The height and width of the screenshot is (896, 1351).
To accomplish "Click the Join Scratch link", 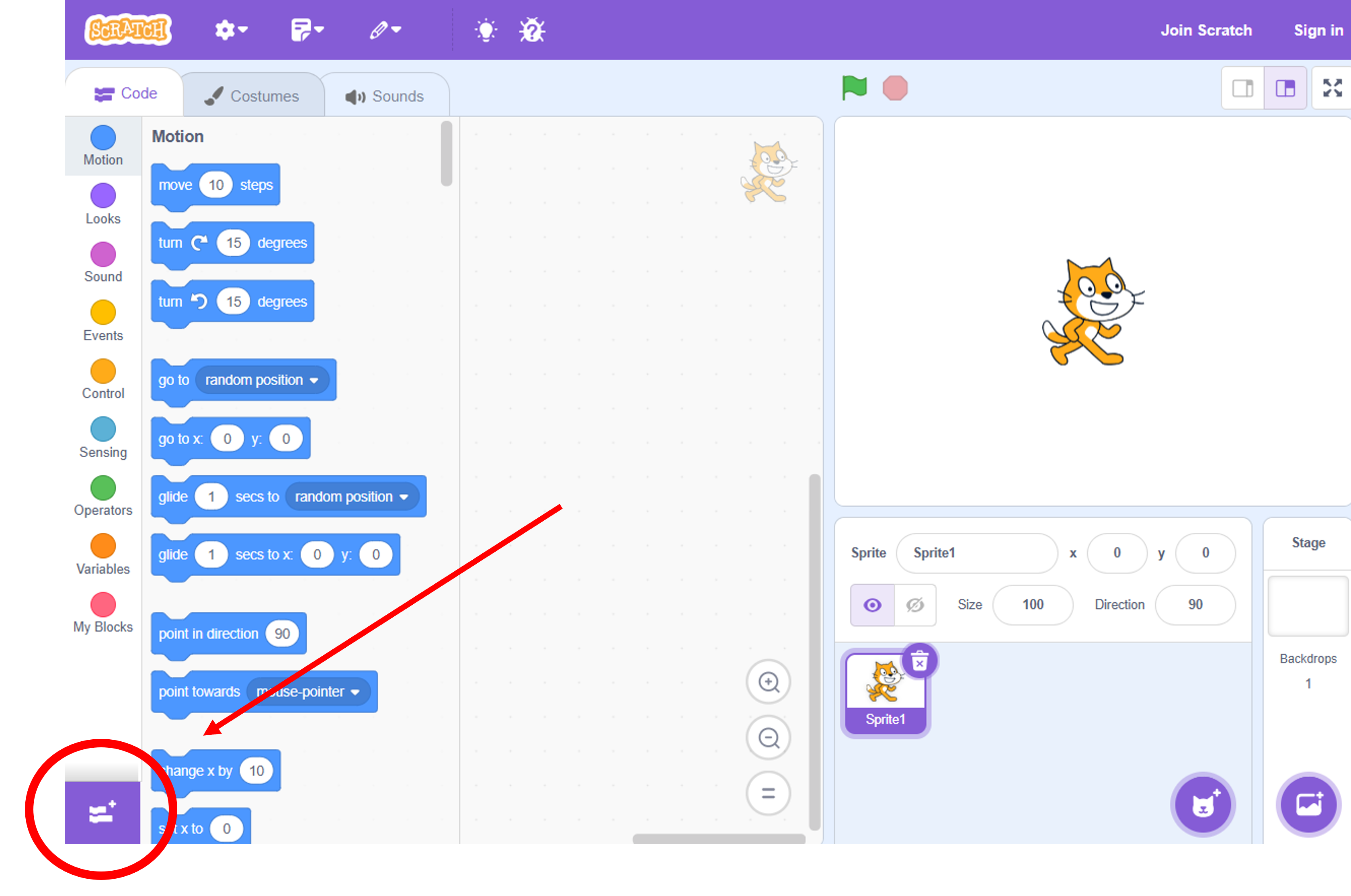I will click(1206, 30).
